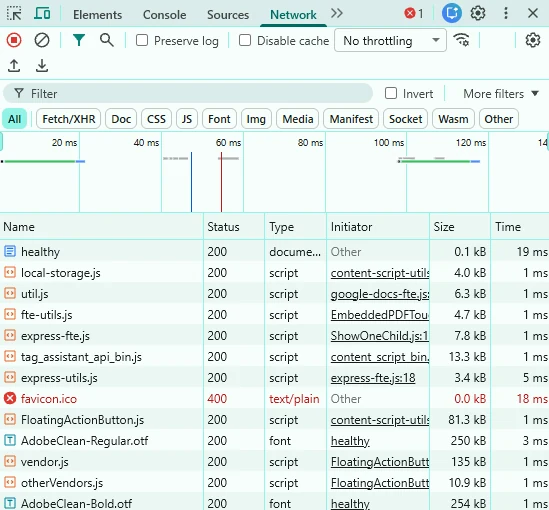Click into the Filter text field
This screenshot has height=510, width=549.
[x=188, y=93]
